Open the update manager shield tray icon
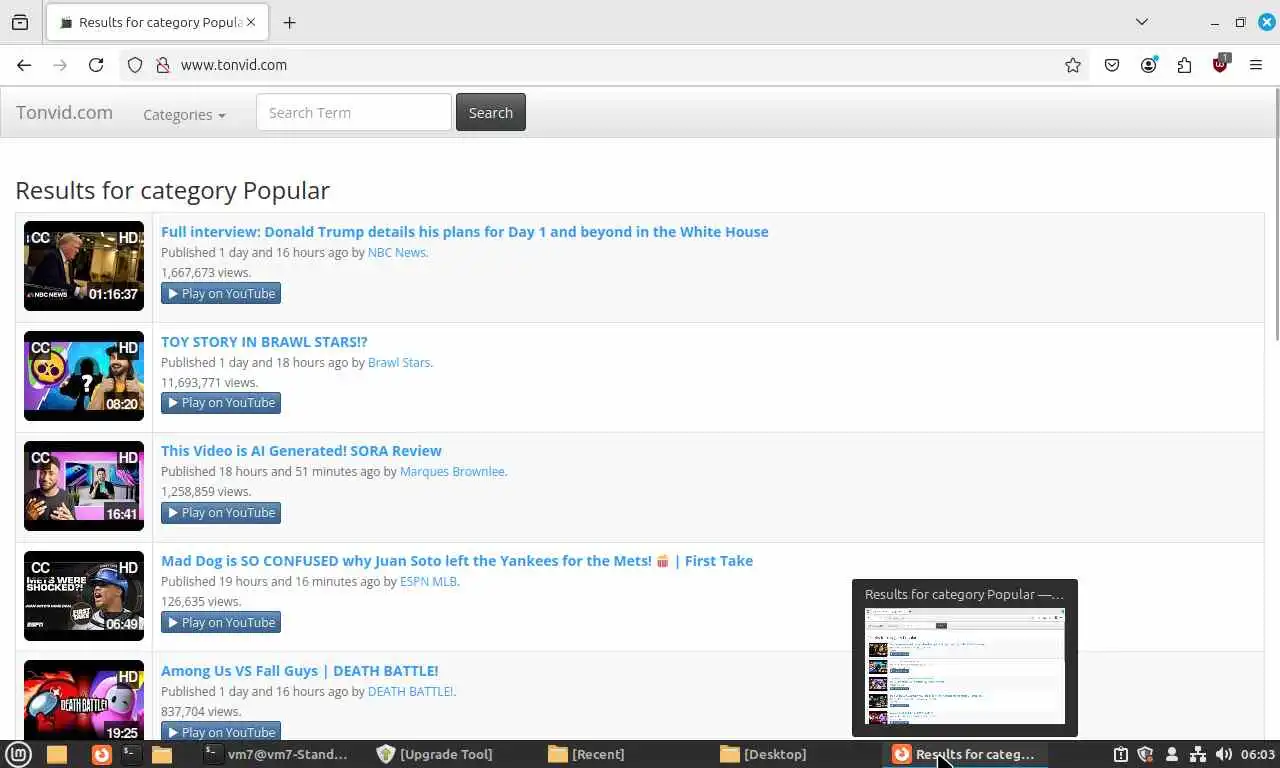 pyautogui.click(x=1146, y=754)
